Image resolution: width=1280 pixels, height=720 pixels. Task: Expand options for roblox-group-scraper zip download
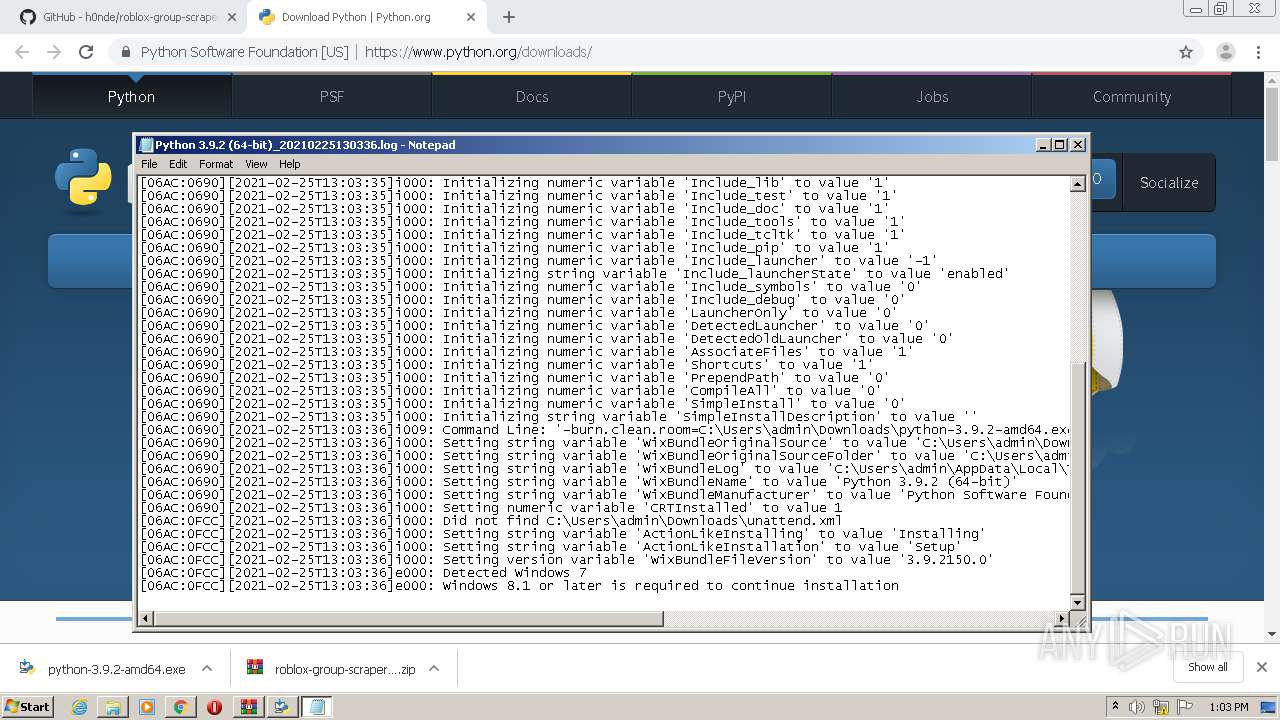pyautogui.click(x=435, y=669)
